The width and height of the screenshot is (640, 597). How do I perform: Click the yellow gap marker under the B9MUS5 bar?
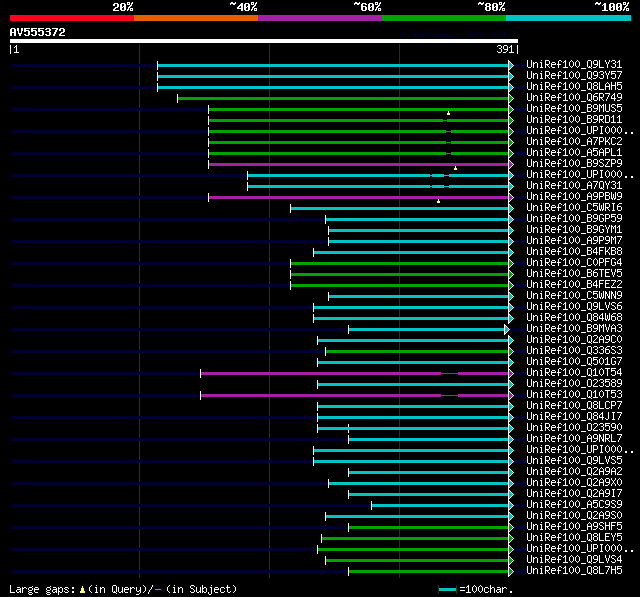pyautogui.click(x=448, y=113)
